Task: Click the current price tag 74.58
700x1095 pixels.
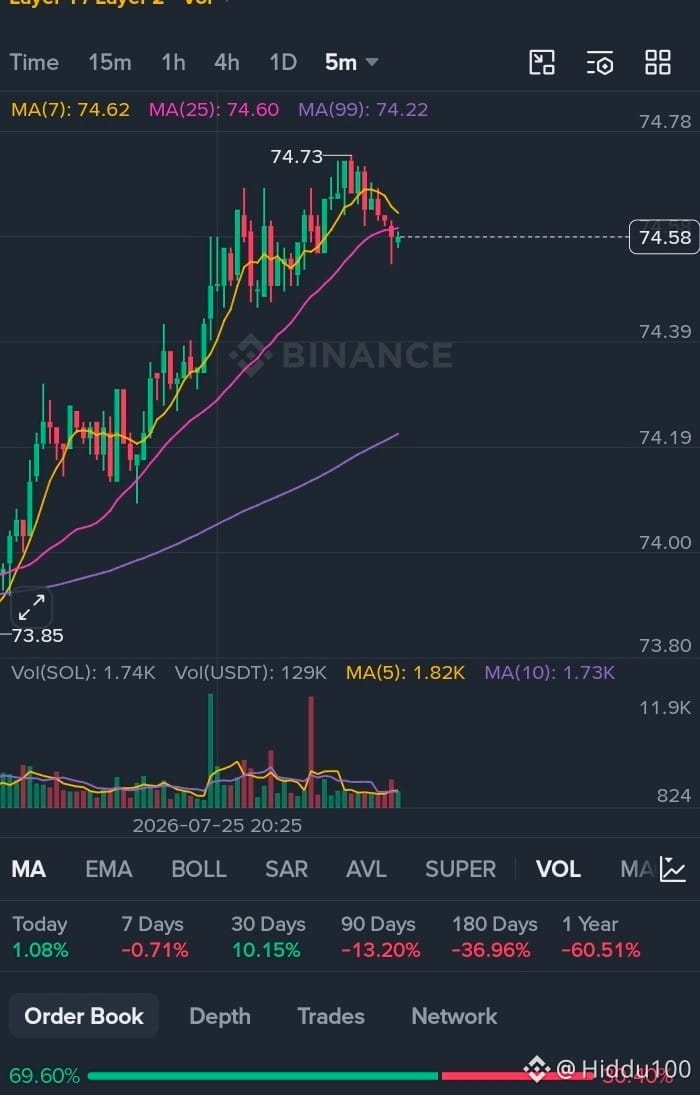Action: (x=664, y=237)
